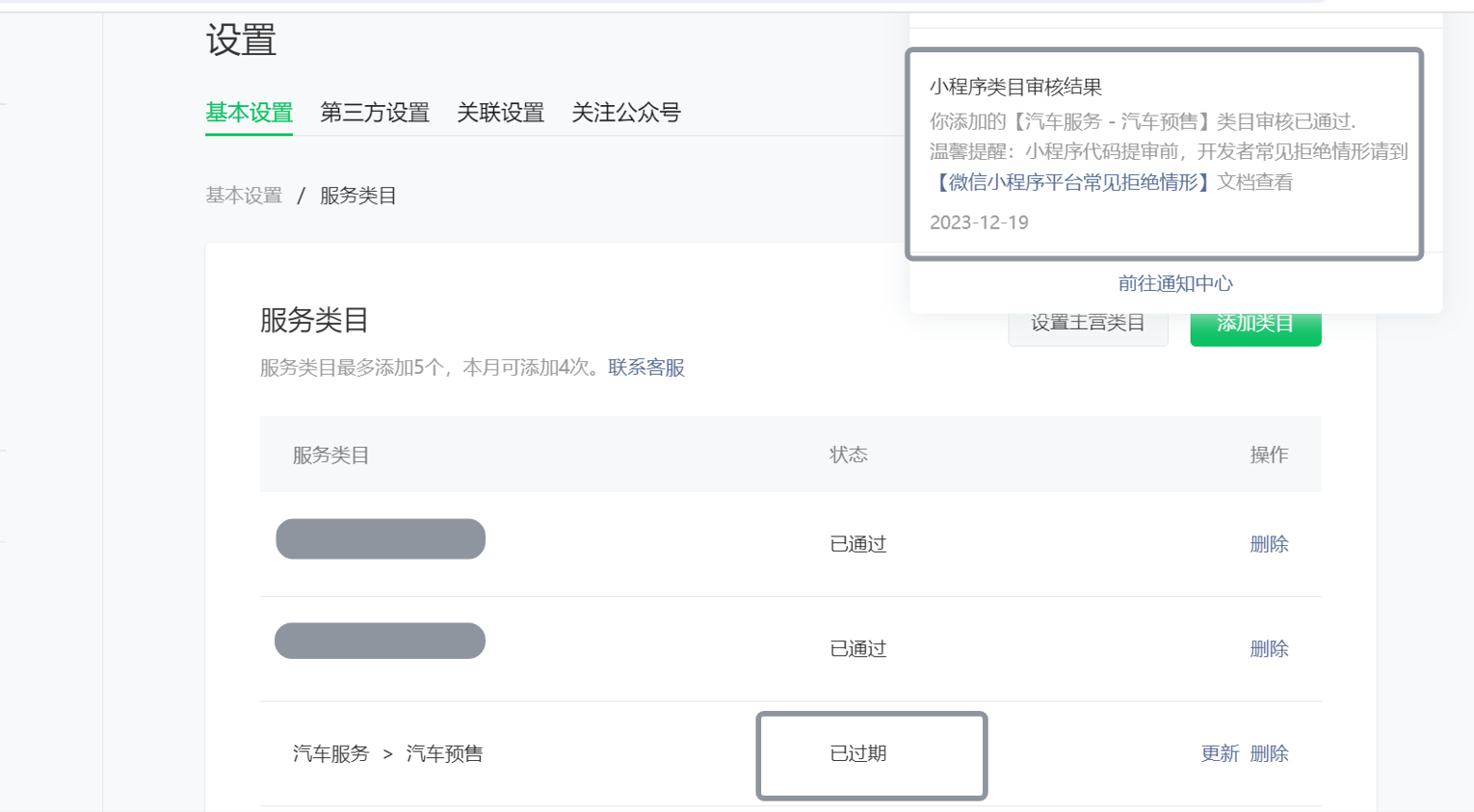Click 更新 for 汽车预售 category

1220,753
